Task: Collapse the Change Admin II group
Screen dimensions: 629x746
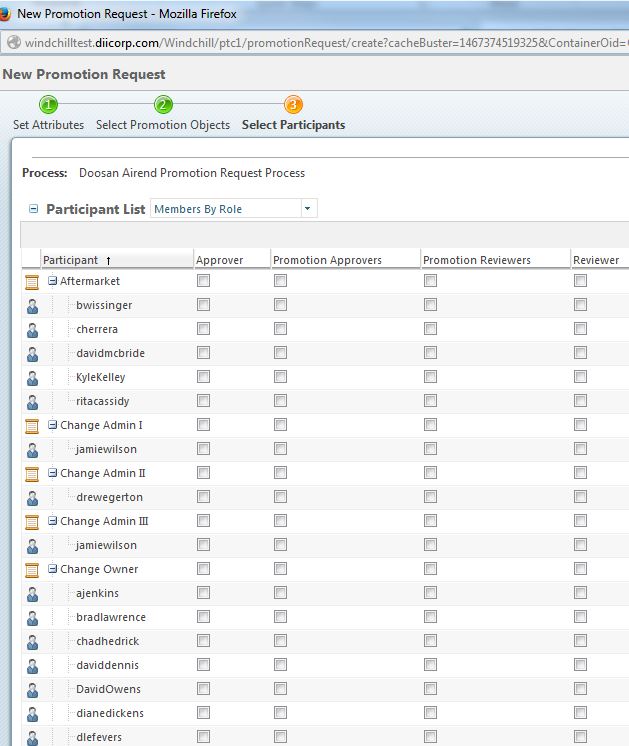Action: point(53,473)
